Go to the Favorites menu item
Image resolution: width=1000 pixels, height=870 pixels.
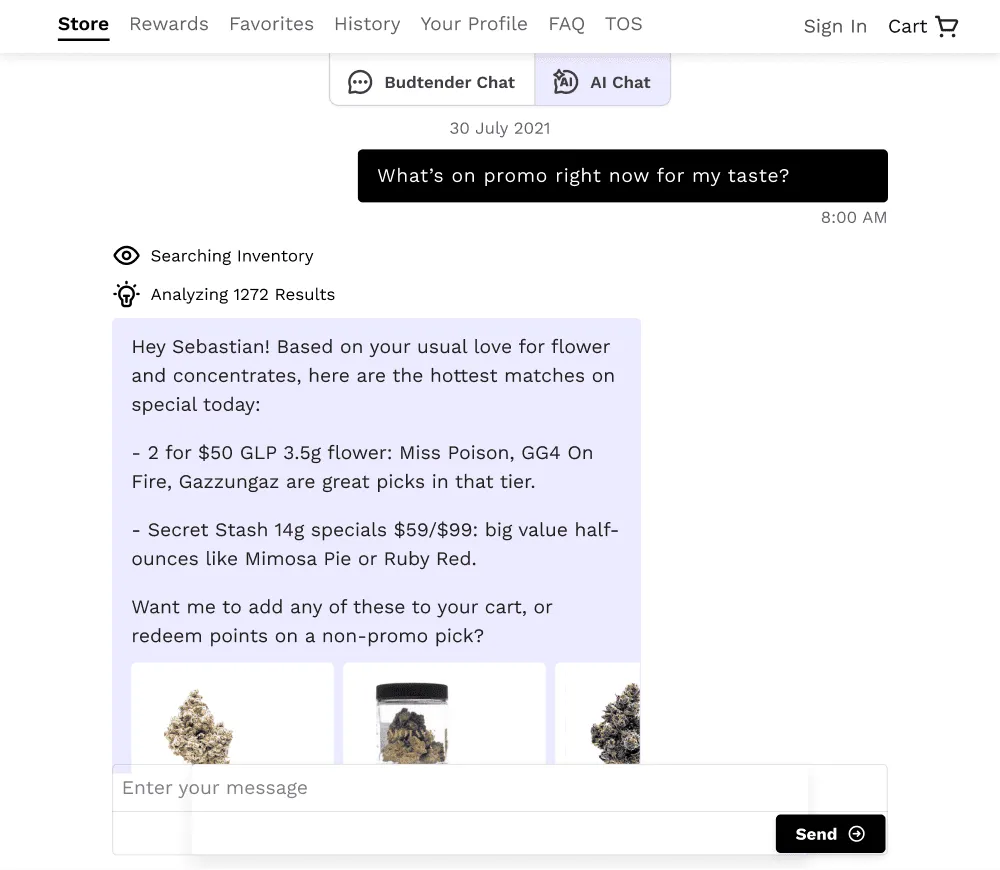(x=272, y=24)
